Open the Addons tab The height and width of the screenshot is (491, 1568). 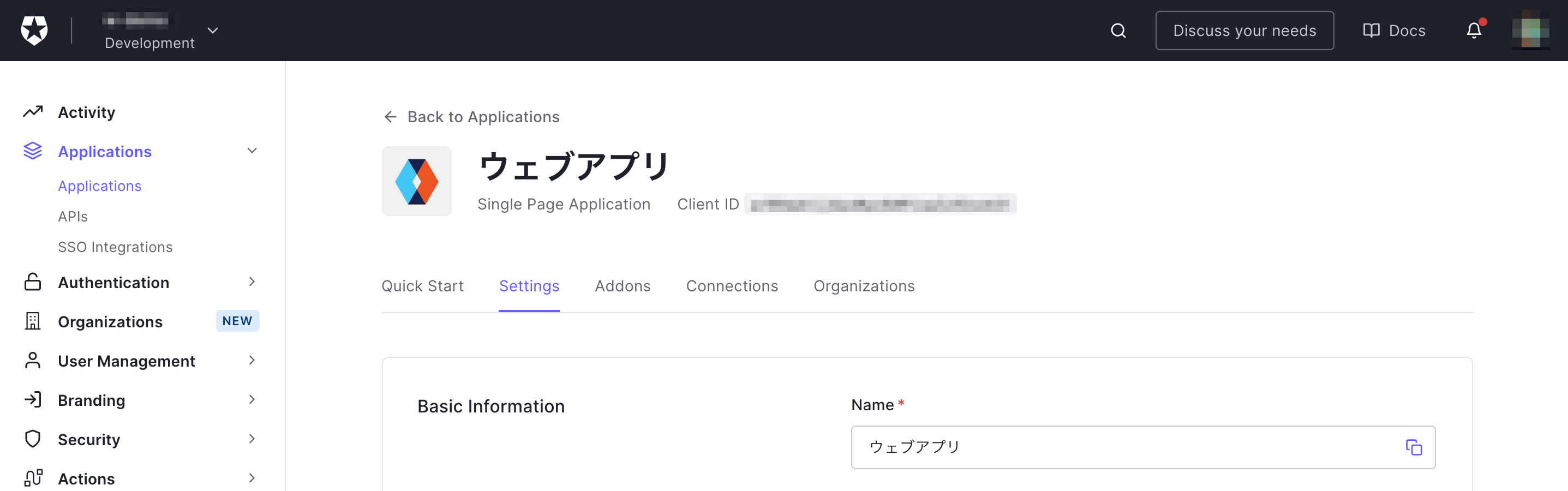click(x=623, y=286)
